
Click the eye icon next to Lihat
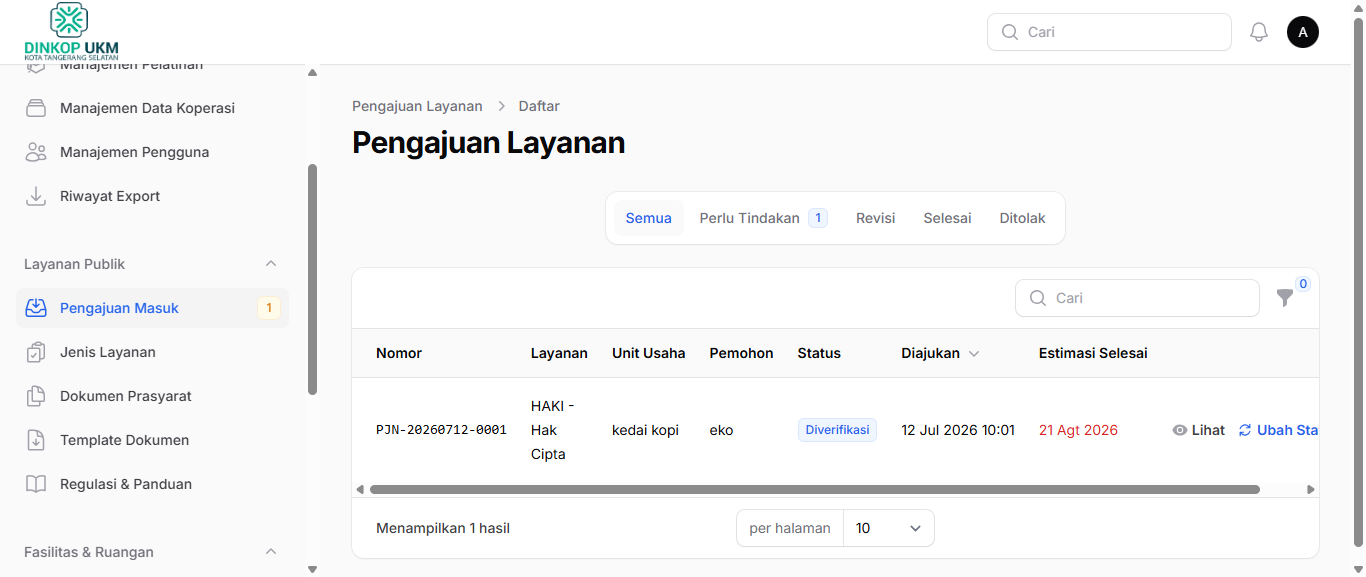pyautogui.click(x=1180, y=430)
